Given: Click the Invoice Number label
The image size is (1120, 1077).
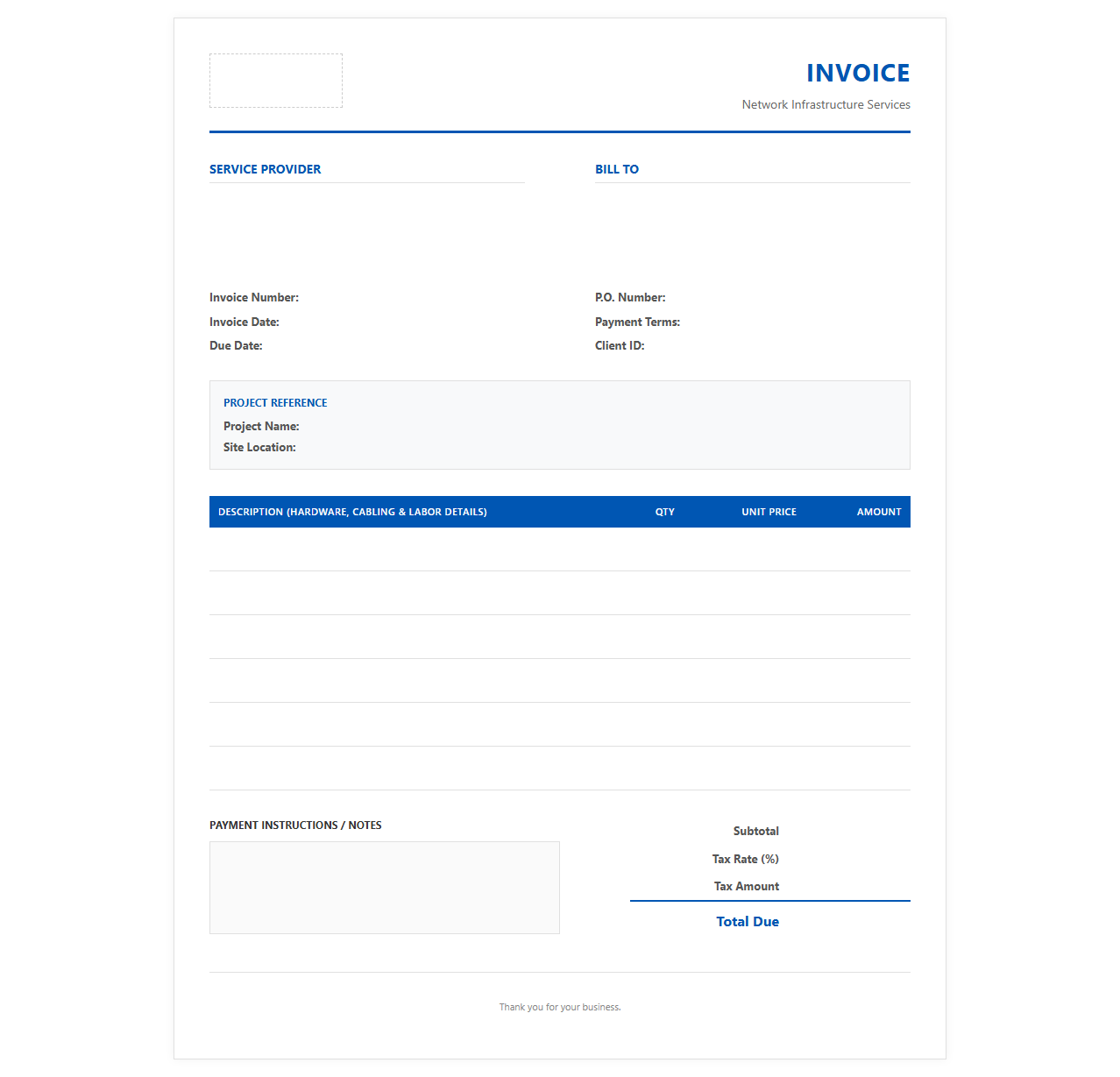Looking at the screenshot, I should click(x=254, y=298).
